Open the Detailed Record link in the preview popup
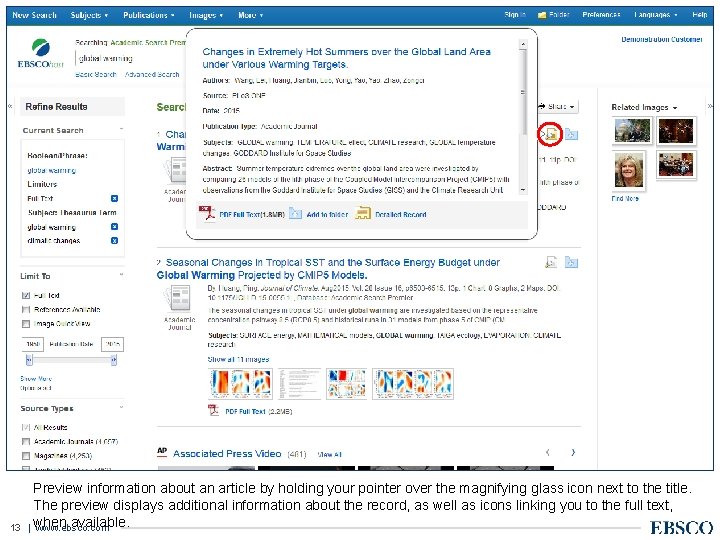720x540 pixels. (x=400, y=214)
